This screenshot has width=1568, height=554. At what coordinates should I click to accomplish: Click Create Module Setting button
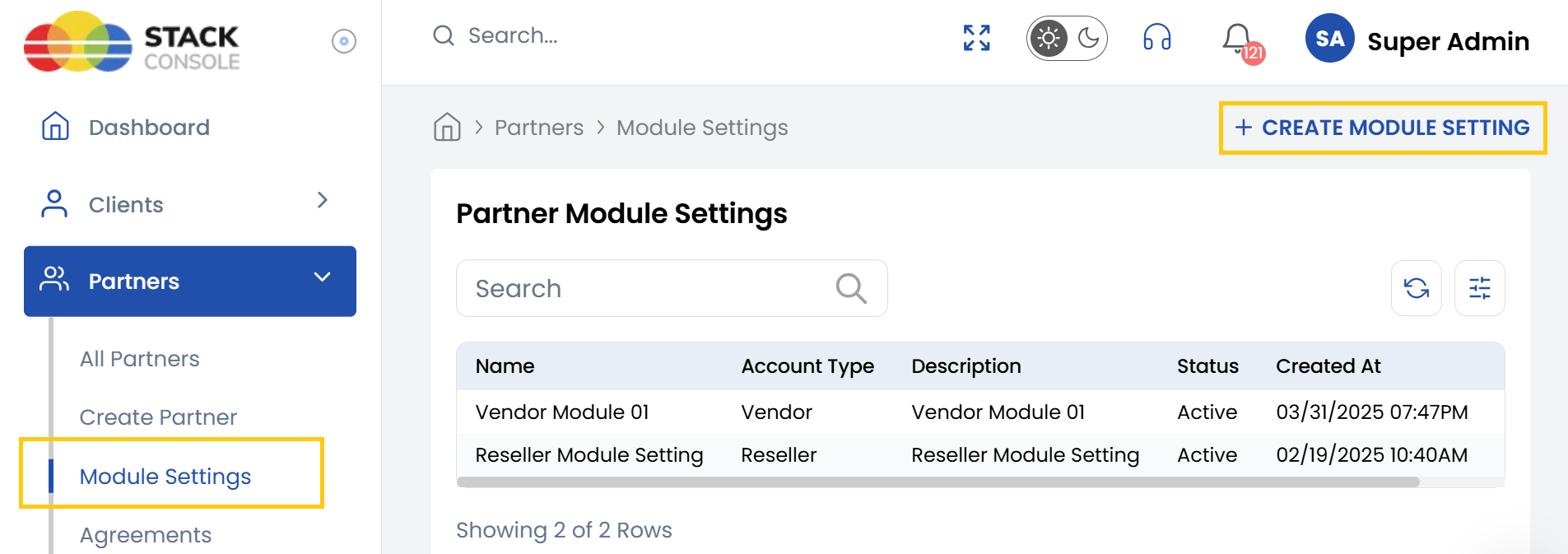[1382, 128]
